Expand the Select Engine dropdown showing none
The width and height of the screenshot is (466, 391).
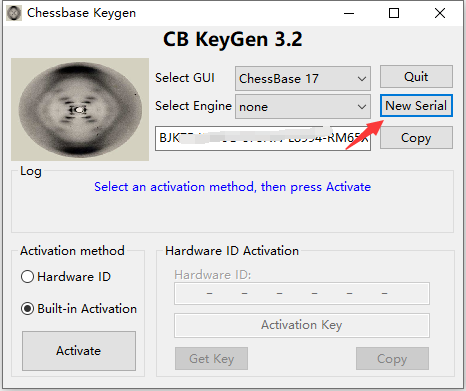point(303,107)
